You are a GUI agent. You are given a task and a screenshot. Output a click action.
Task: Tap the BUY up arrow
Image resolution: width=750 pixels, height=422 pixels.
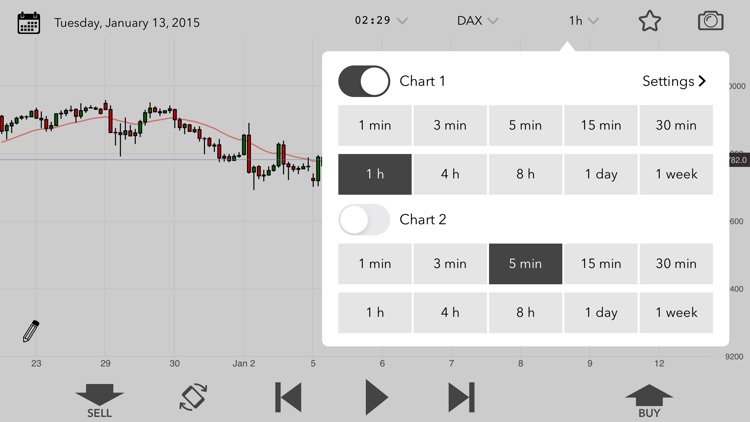(x=649, y=400)
